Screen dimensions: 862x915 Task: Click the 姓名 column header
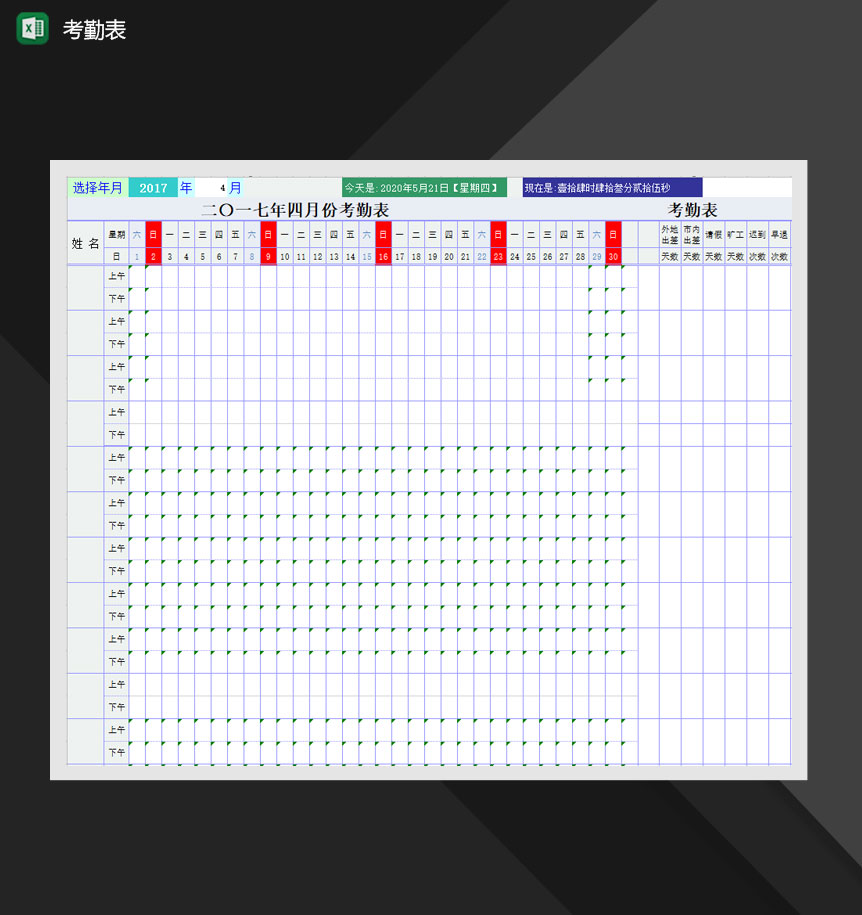coord(85,243)
